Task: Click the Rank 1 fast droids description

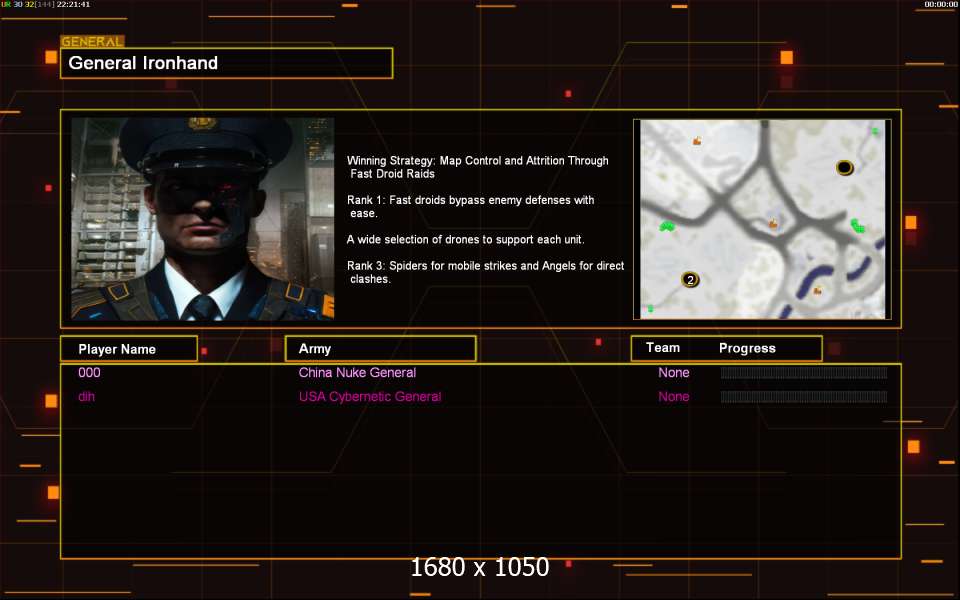Action: tap(470, 206)
